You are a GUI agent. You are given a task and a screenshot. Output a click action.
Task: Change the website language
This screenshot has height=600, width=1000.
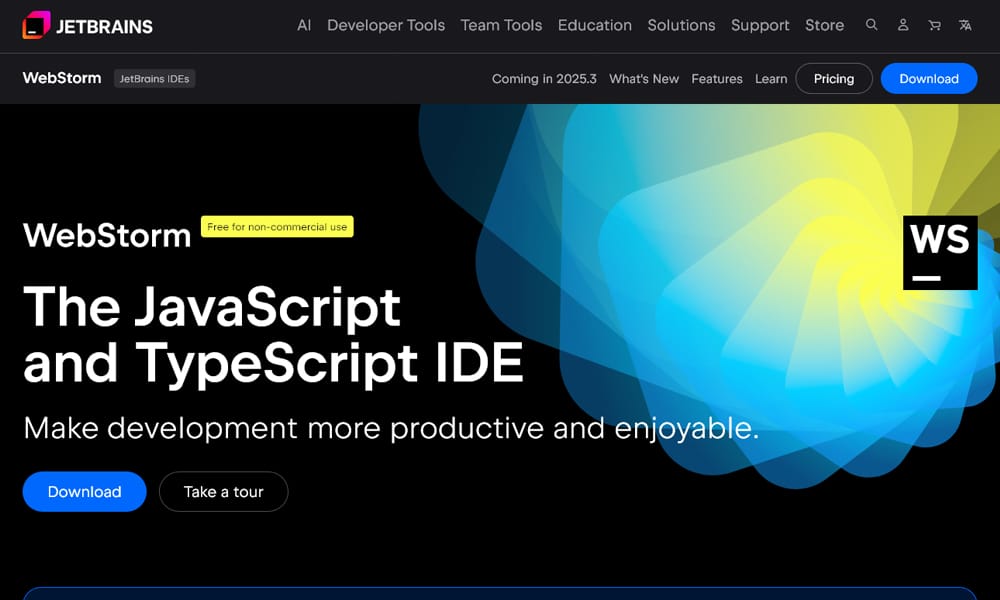965,25
